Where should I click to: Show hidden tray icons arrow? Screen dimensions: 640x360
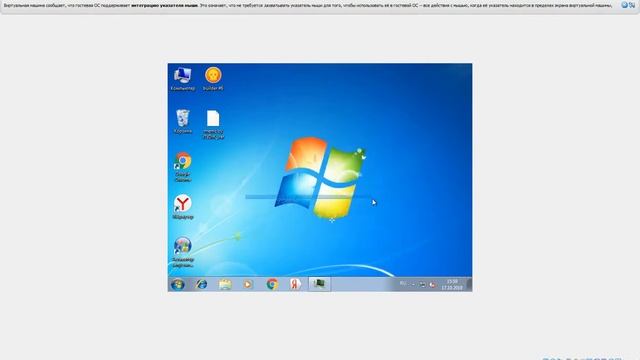point(413,284)
